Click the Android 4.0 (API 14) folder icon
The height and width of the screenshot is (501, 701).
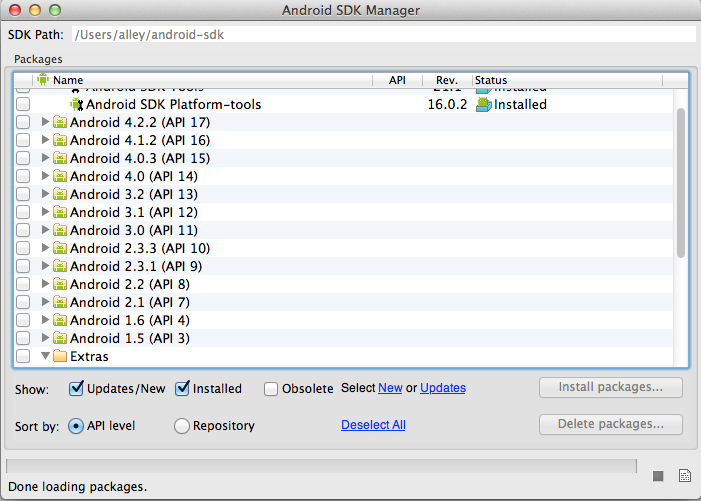pos(60,176)
